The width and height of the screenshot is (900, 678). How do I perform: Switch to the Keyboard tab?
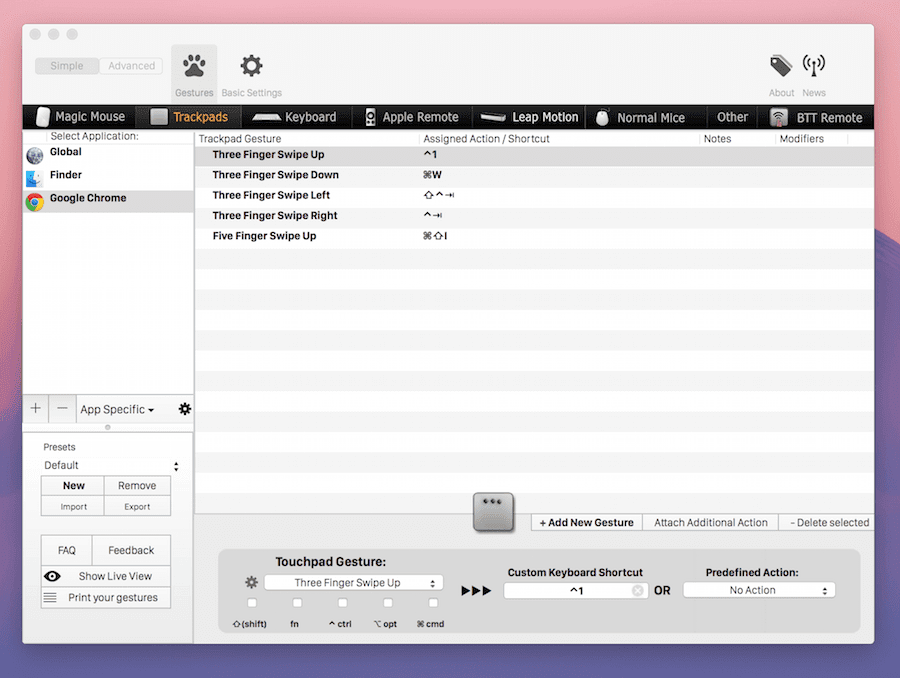(295, 117)
